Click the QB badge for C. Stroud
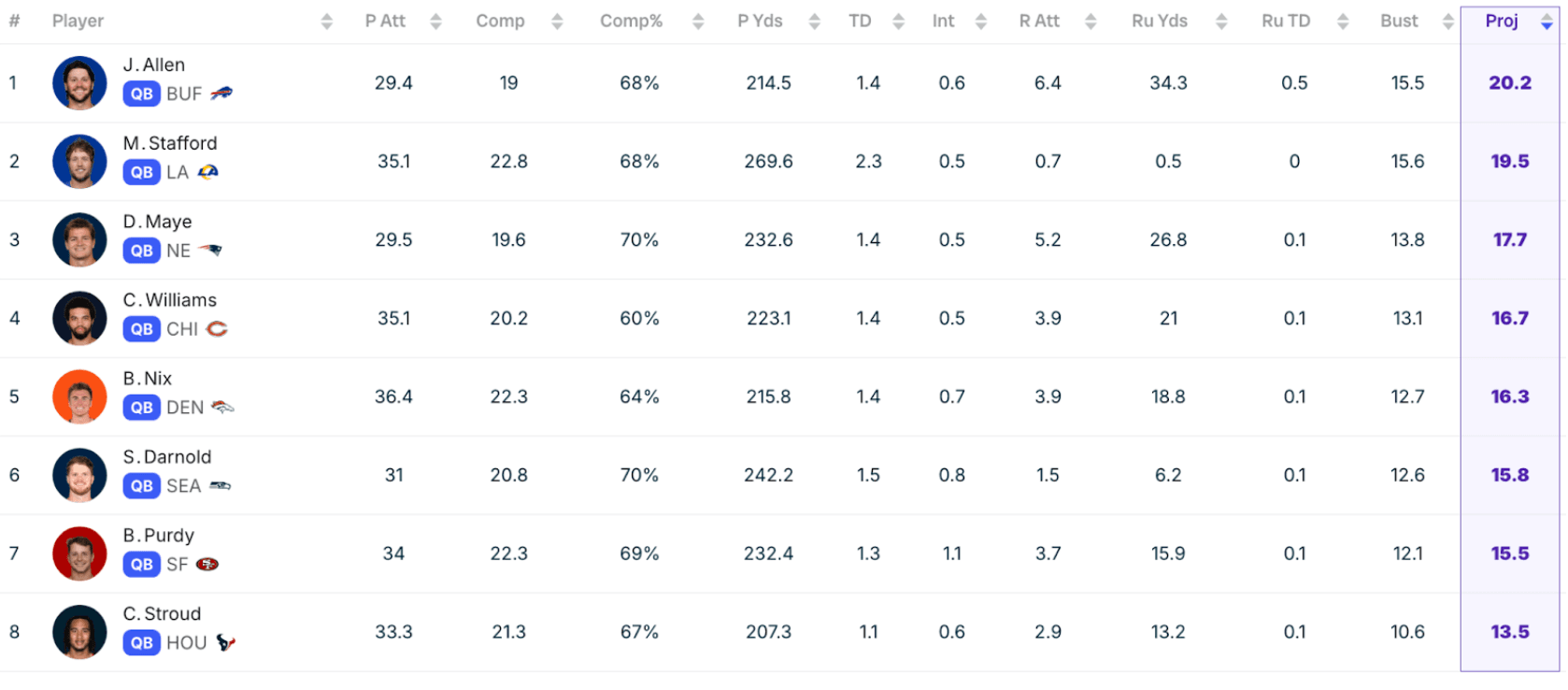This screenshot has width=1568, height=690. (141, 643)
